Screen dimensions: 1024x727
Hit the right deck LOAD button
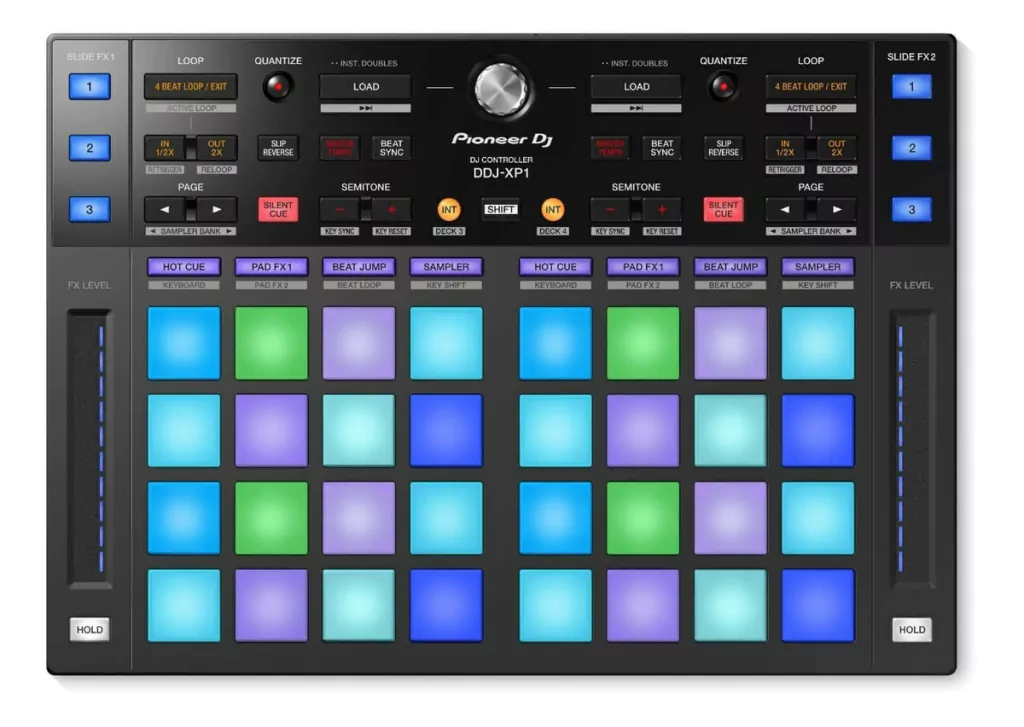[636, 87]
